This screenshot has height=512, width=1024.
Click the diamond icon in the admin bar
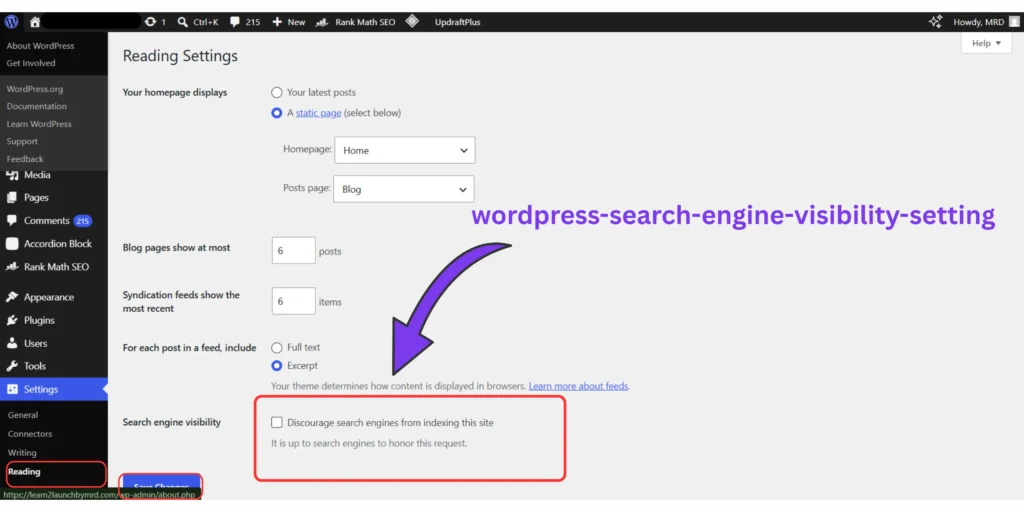[411, 22]
